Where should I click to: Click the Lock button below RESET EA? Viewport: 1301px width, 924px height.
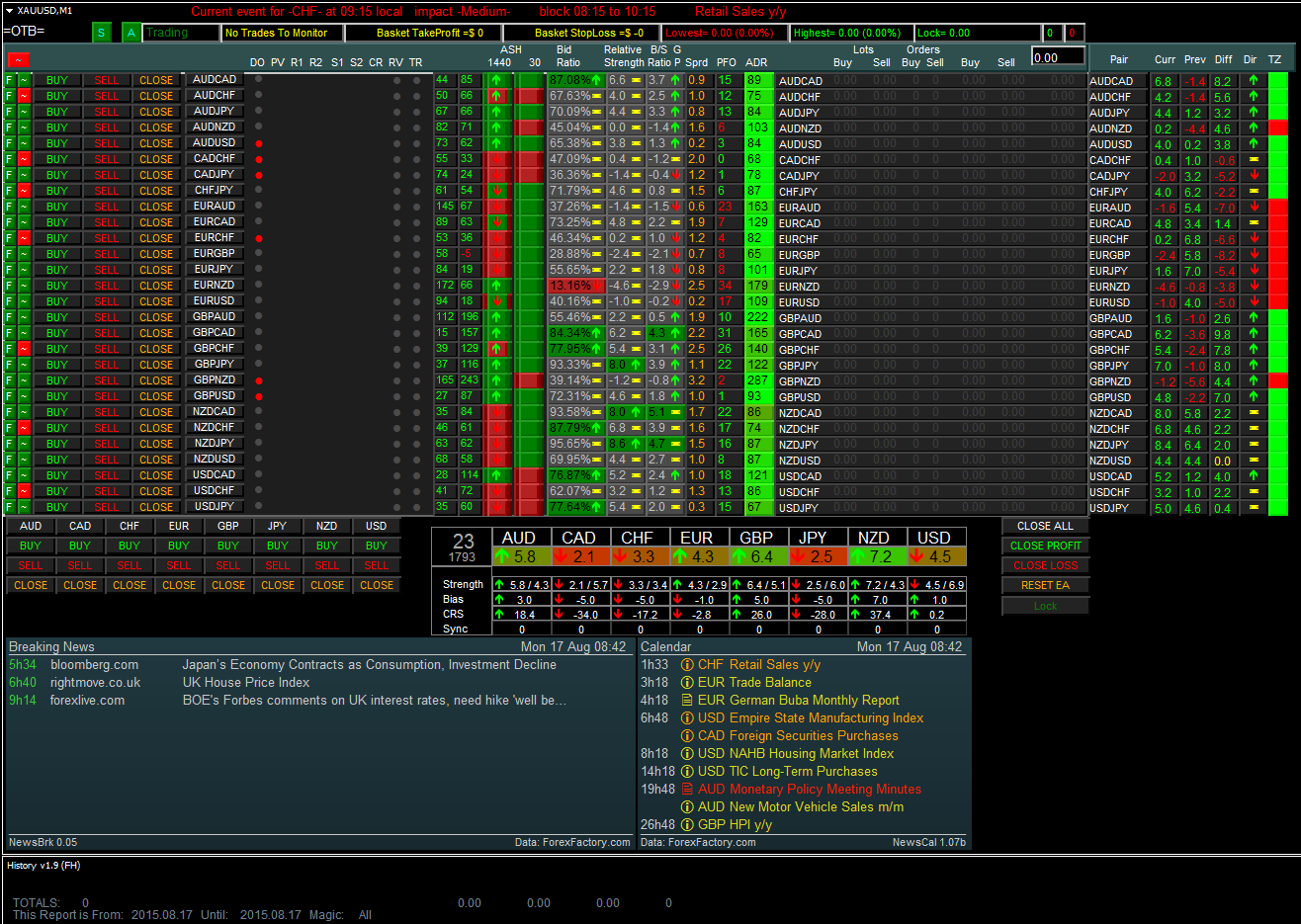[1045, 606]
